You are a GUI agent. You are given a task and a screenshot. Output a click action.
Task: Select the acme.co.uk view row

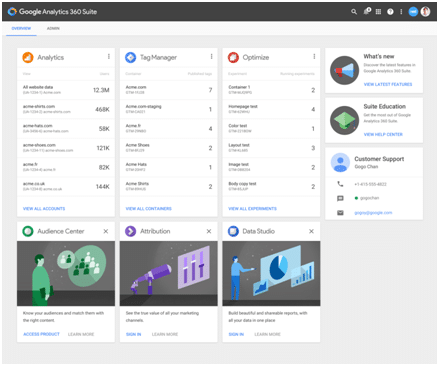tap(66, 186)
